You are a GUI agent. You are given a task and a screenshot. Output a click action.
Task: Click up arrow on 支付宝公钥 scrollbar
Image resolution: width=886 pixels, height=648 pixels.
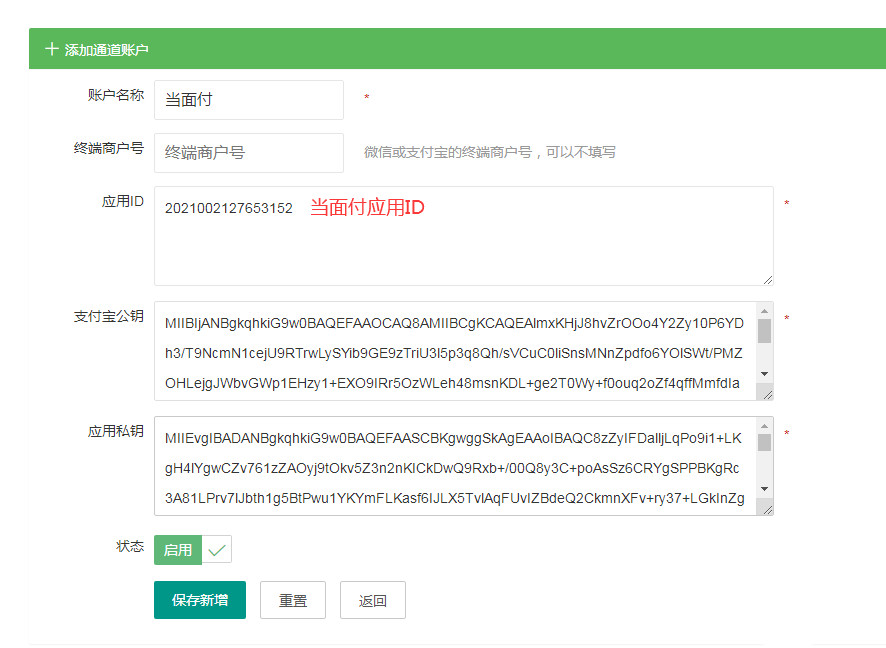click(764, 311)
